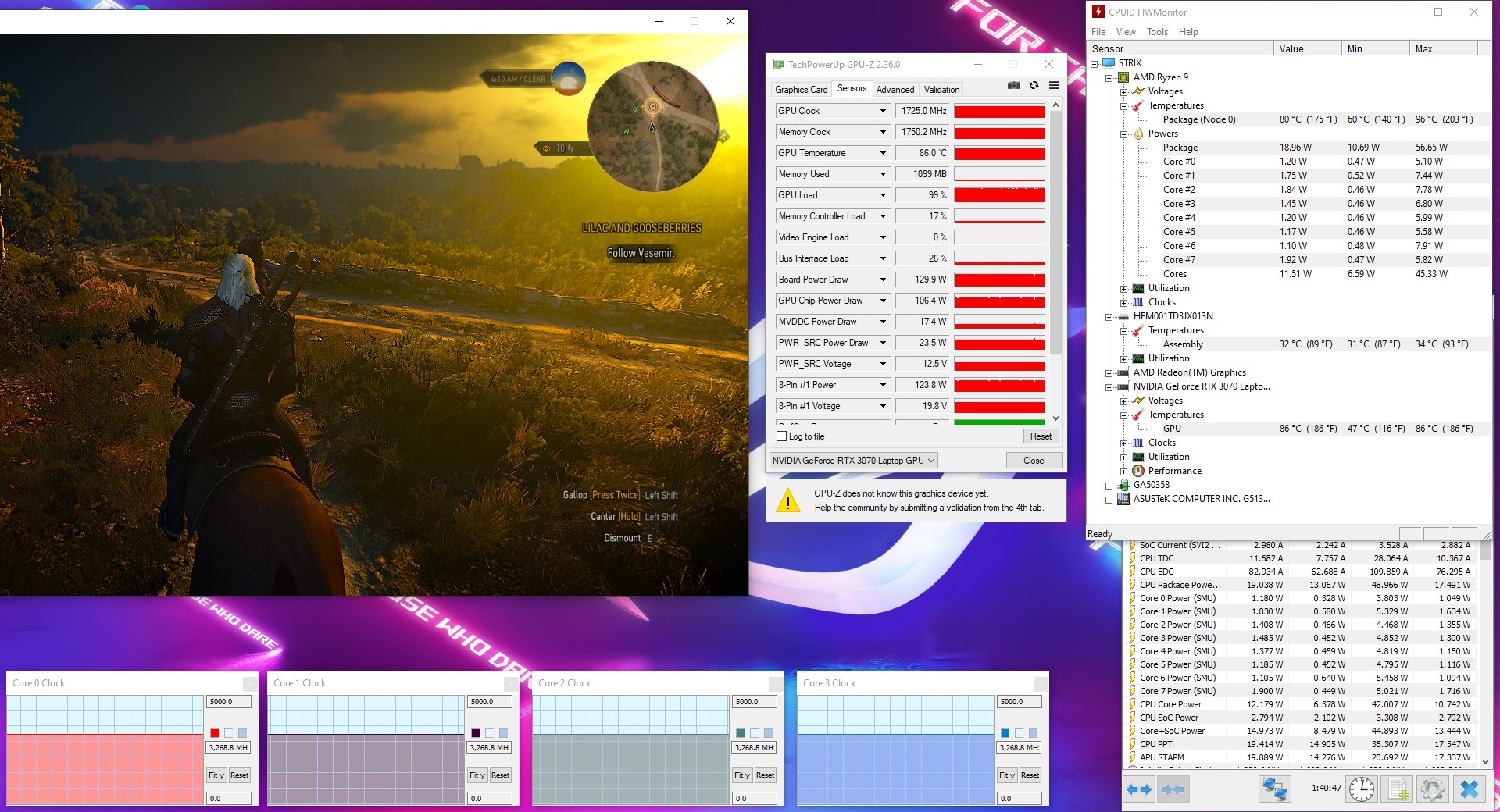Open the HWMonitor File menu
Image resolution: width=1500 pixels, height=812 pixels.
point(1098,32)
